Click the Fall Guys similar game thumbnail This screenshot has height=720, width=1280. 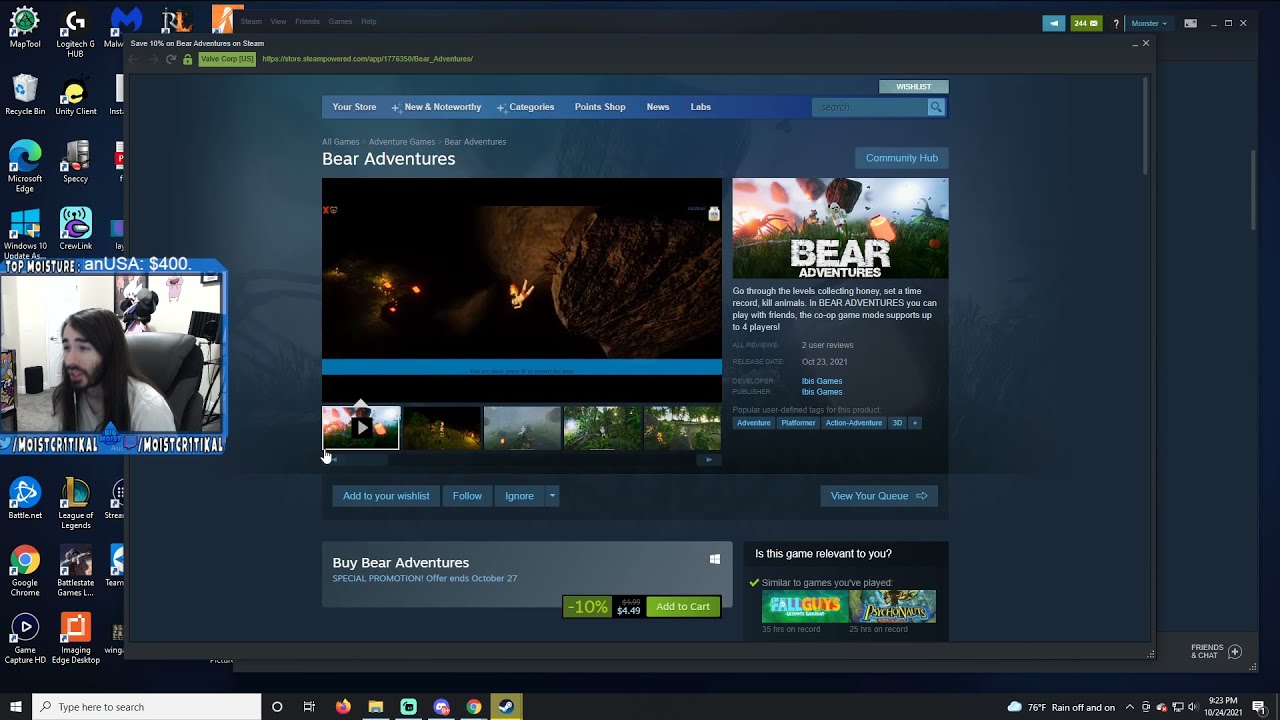[x=805, y=606]
